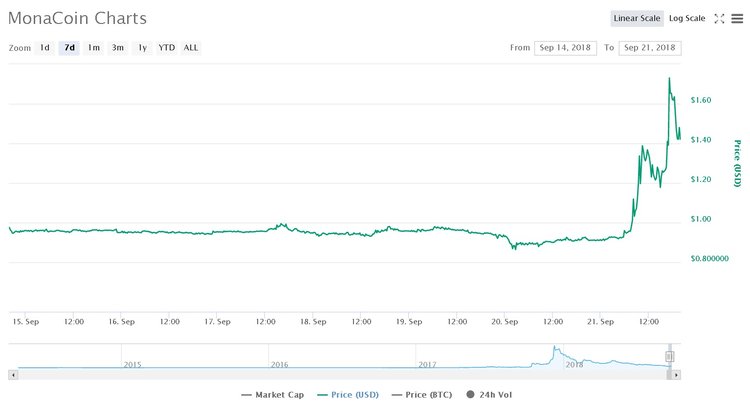Click the 17. Sep date label
The height and width of the screenshot is (403, 750).
(x=217, y=322)
